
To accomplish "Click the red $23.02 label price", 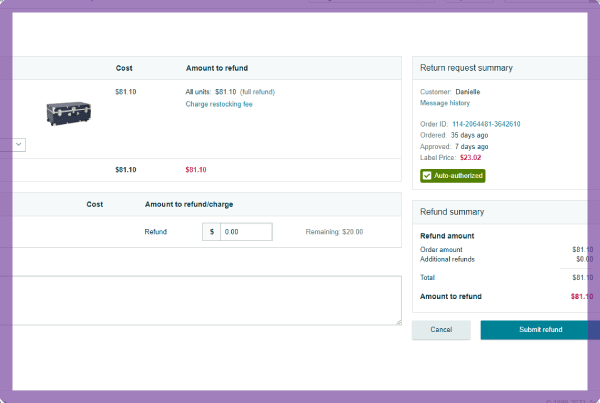I will pos(470,157).
